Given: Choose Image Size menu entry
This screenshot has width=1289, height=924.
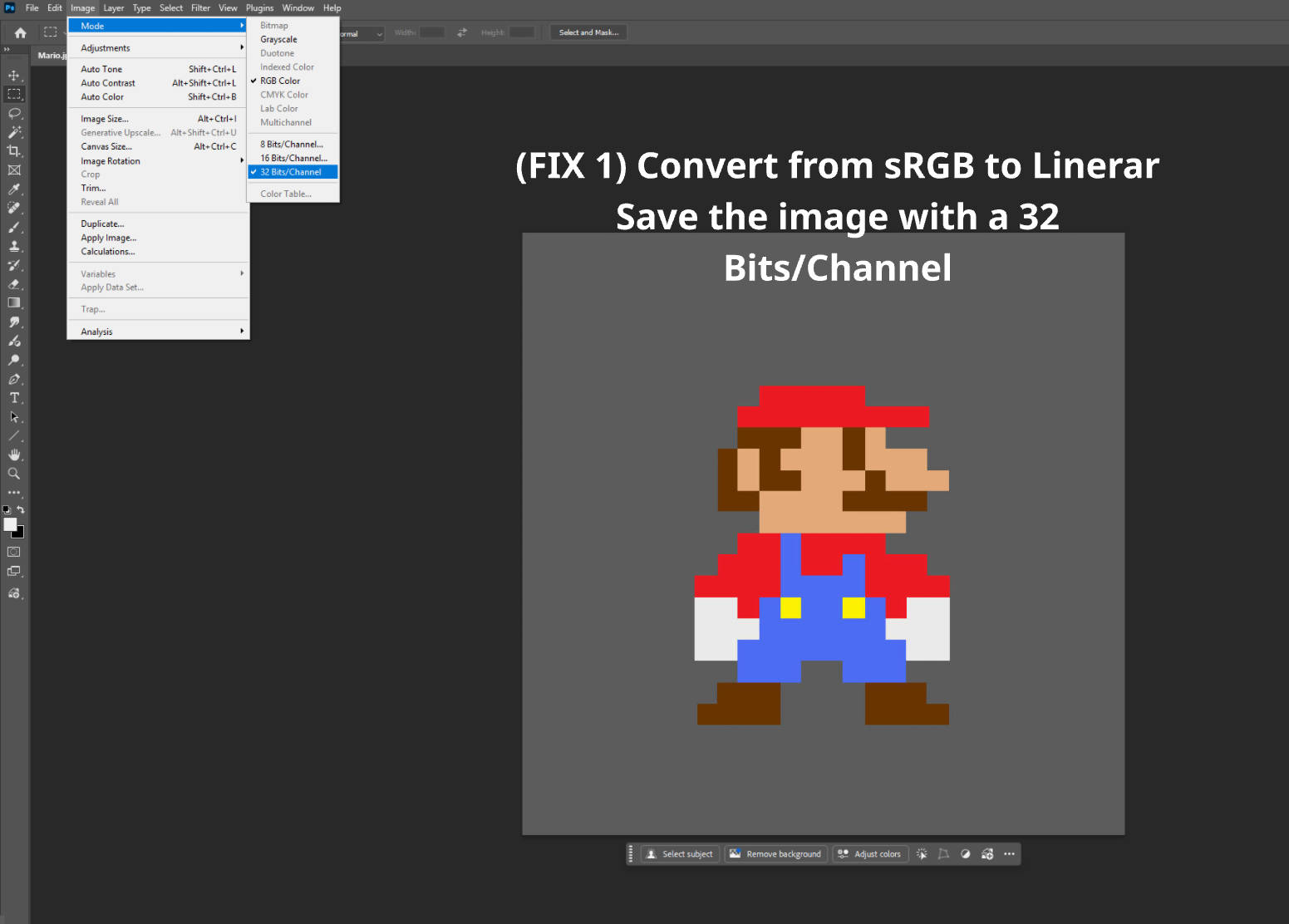Looking at the screenshot, I should [x=158, y=119].
